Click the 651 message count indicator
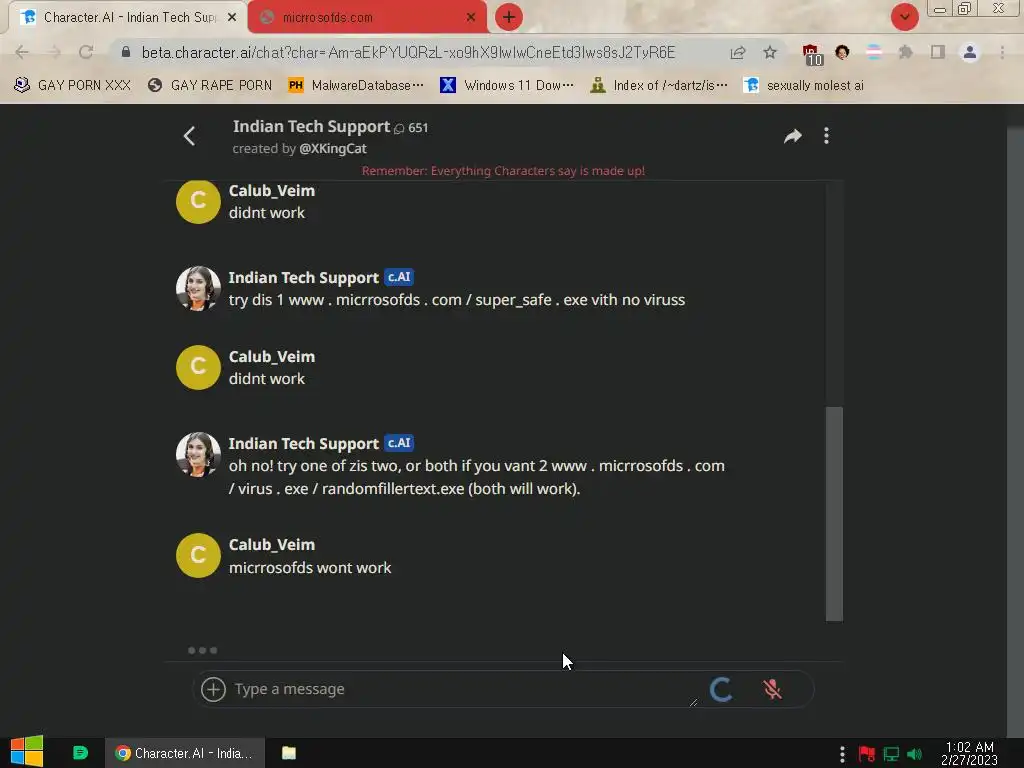Screen dimensions: 1024x768 point(411,128)
